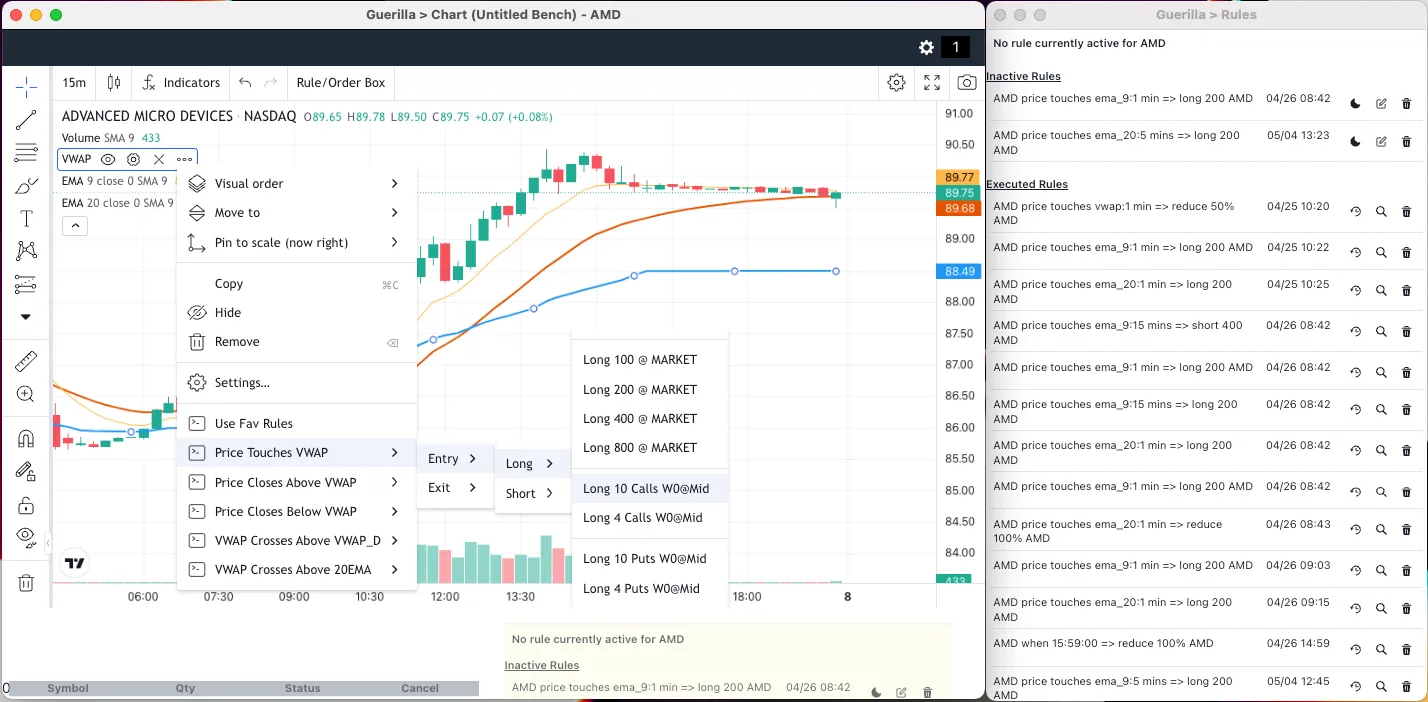Toggle stay in drawing mode pencil-lock

[26, 472]
